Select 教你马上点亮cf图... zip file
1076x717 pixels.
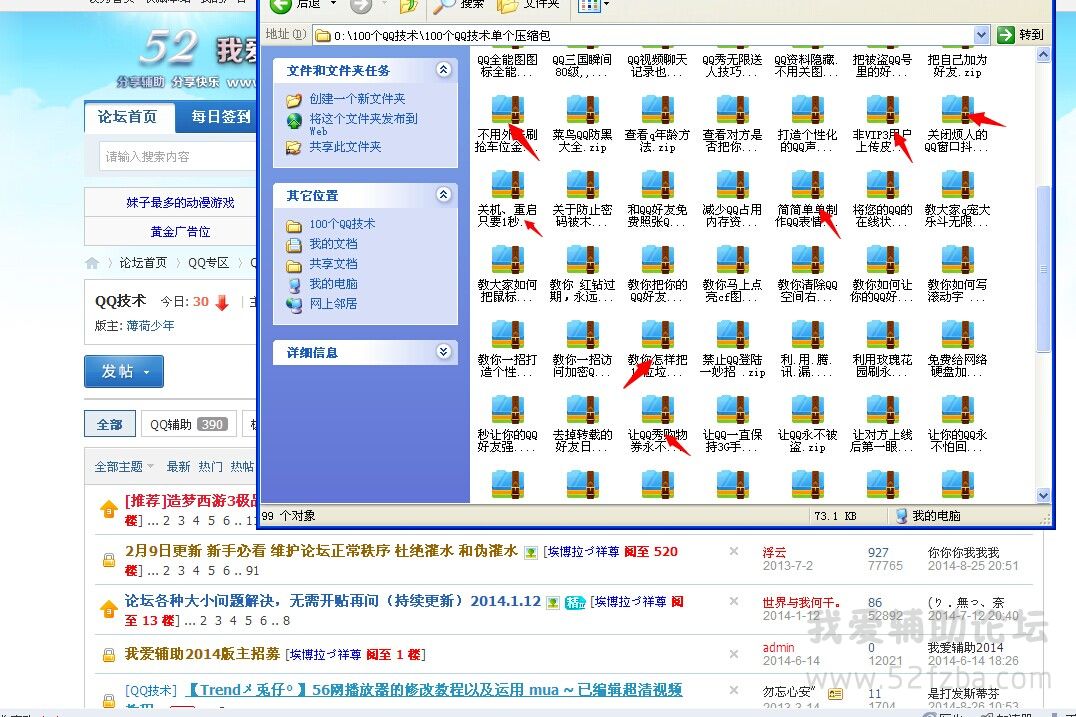tap(732, 273)
